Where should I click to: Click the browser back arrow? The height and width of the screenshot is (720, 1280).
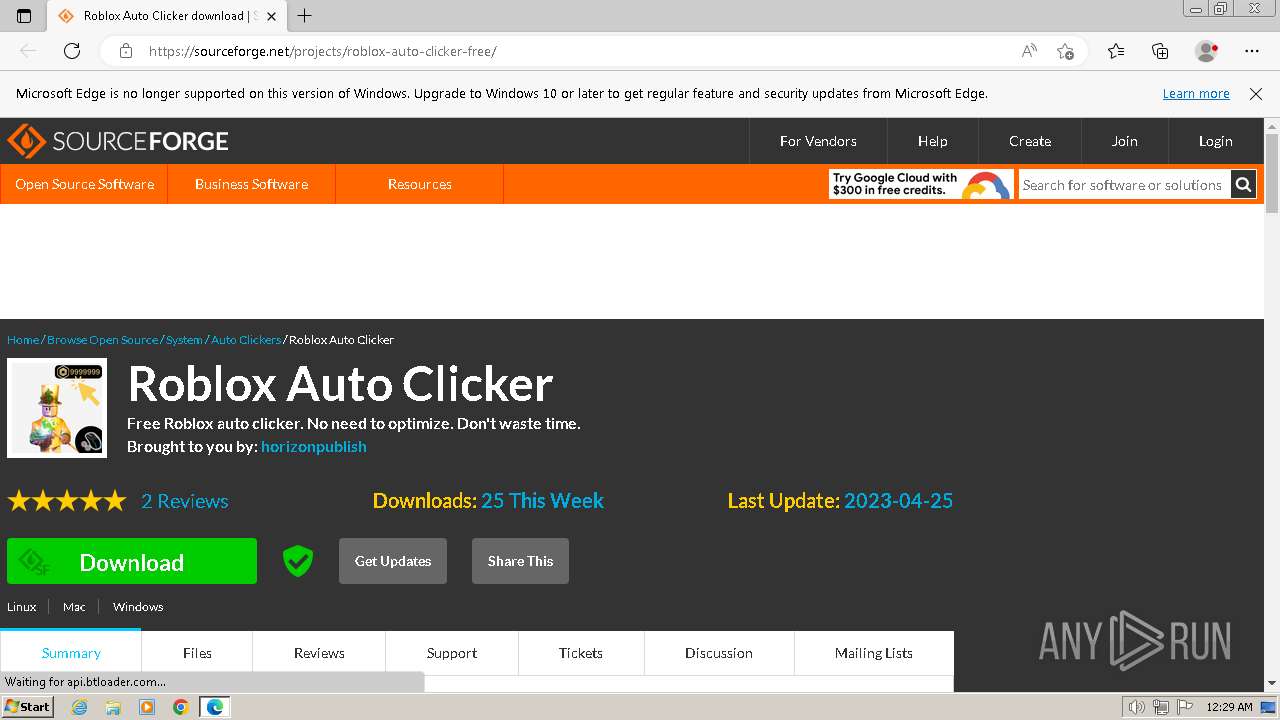pyautogui.click(x=28, y=51)
